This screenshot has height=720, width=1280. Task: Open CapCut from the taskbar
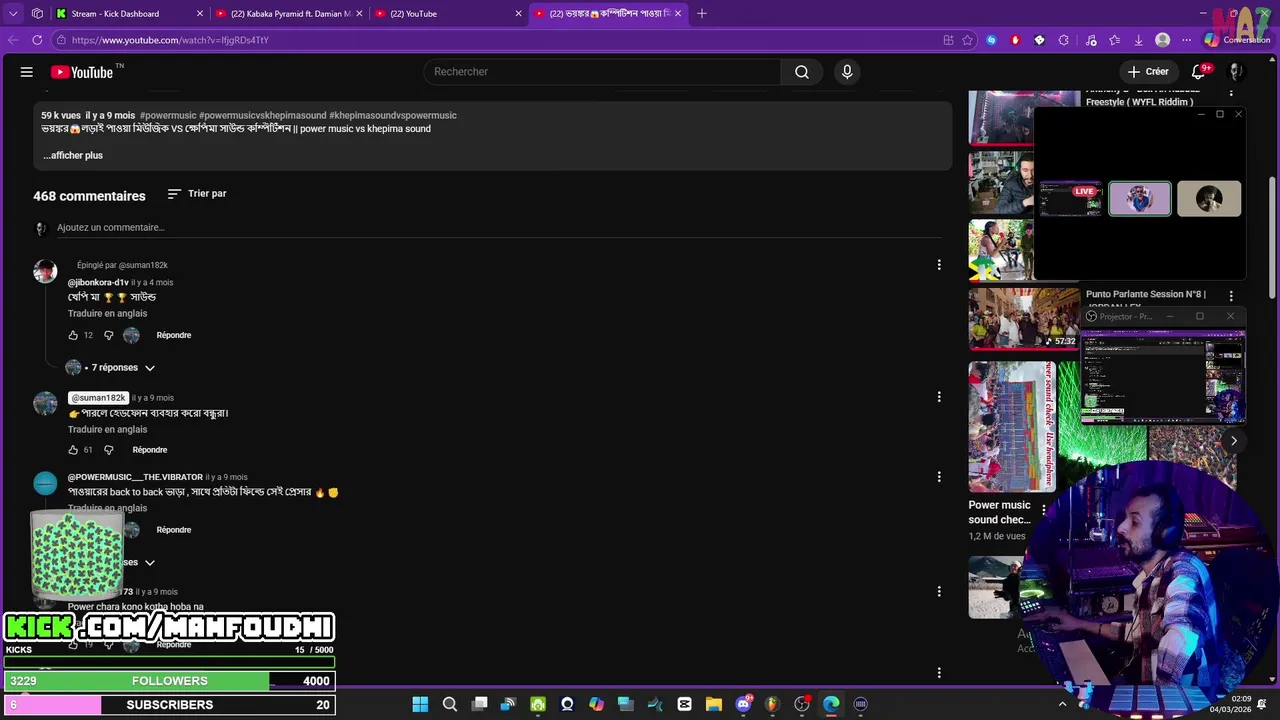684,704
